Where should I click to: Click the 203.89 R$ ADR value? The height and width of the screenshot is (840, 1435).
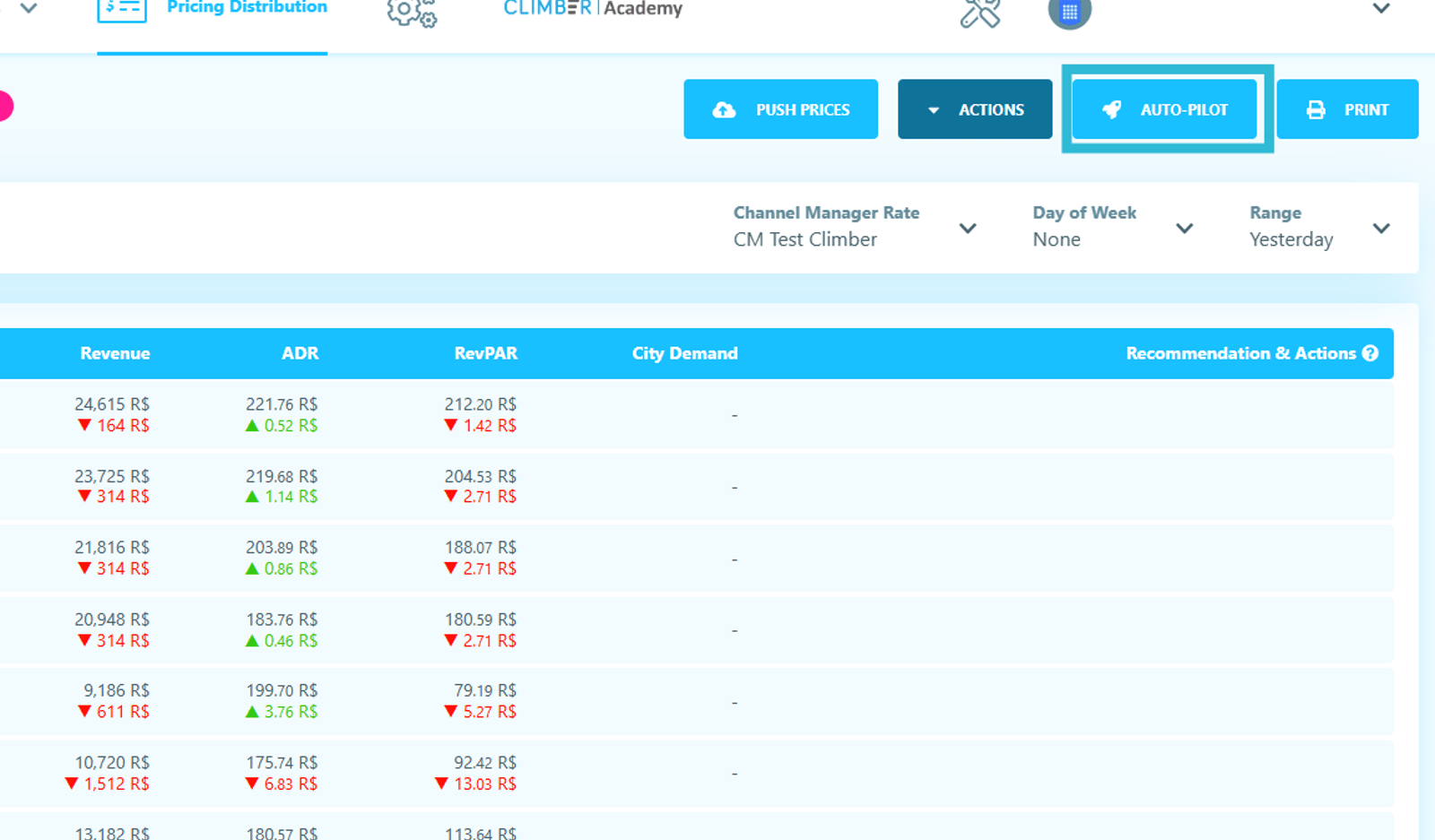(282, 547)
